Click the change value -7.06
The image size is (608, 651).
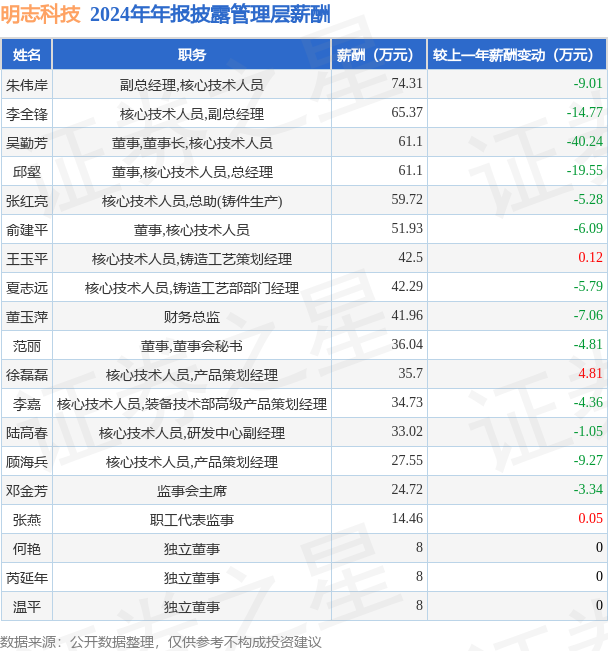(588, 316)
